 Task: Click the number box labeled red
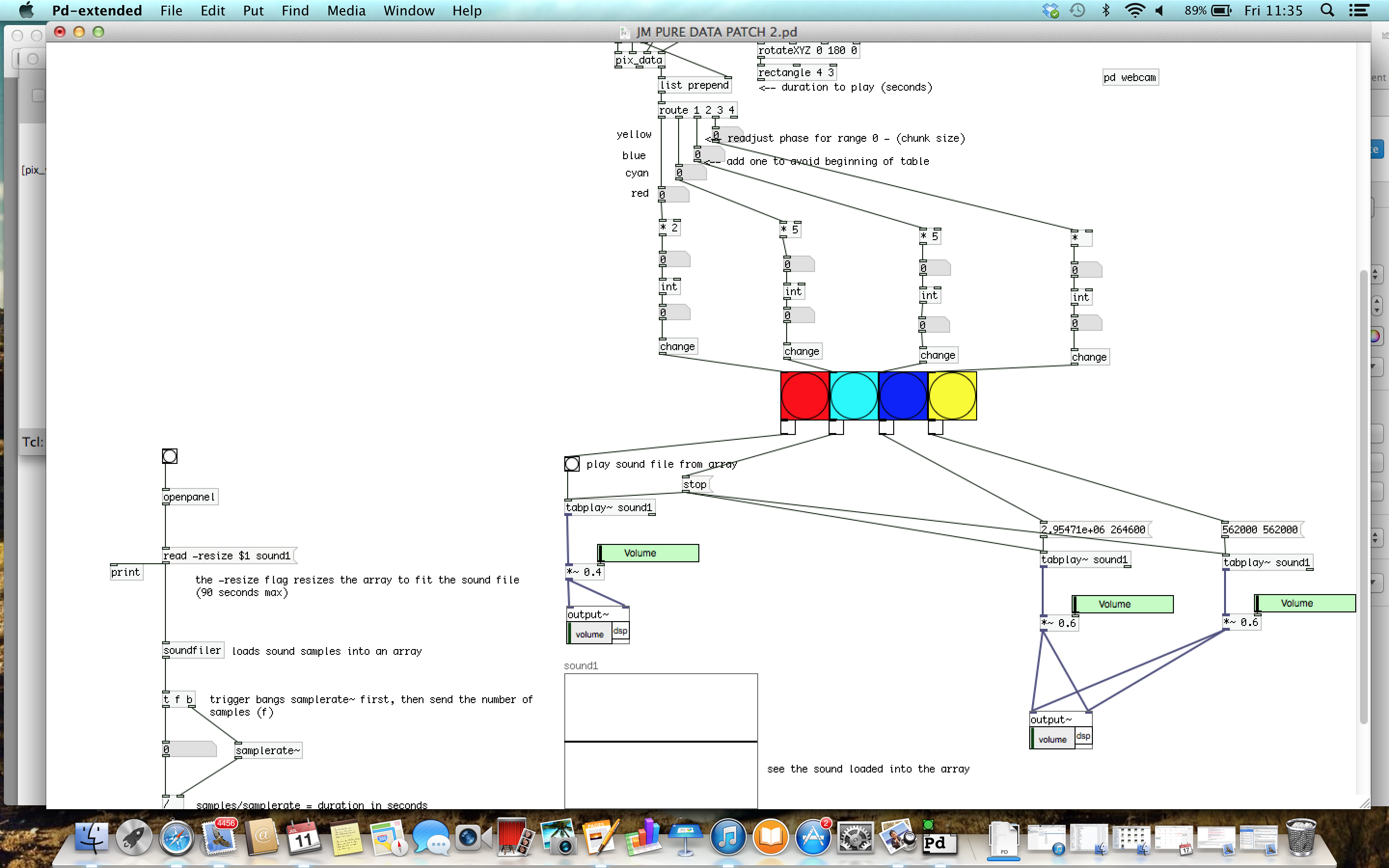(674, 194)
